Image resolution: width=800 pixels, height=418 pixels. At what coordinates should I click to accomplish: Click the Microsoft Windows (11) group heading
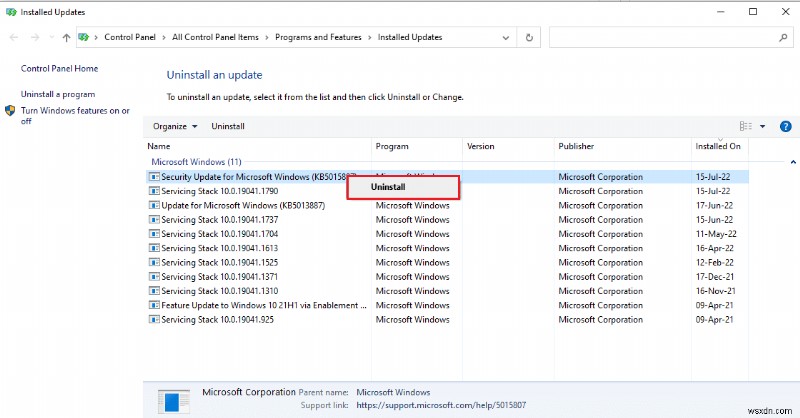(x=196, y=162)
